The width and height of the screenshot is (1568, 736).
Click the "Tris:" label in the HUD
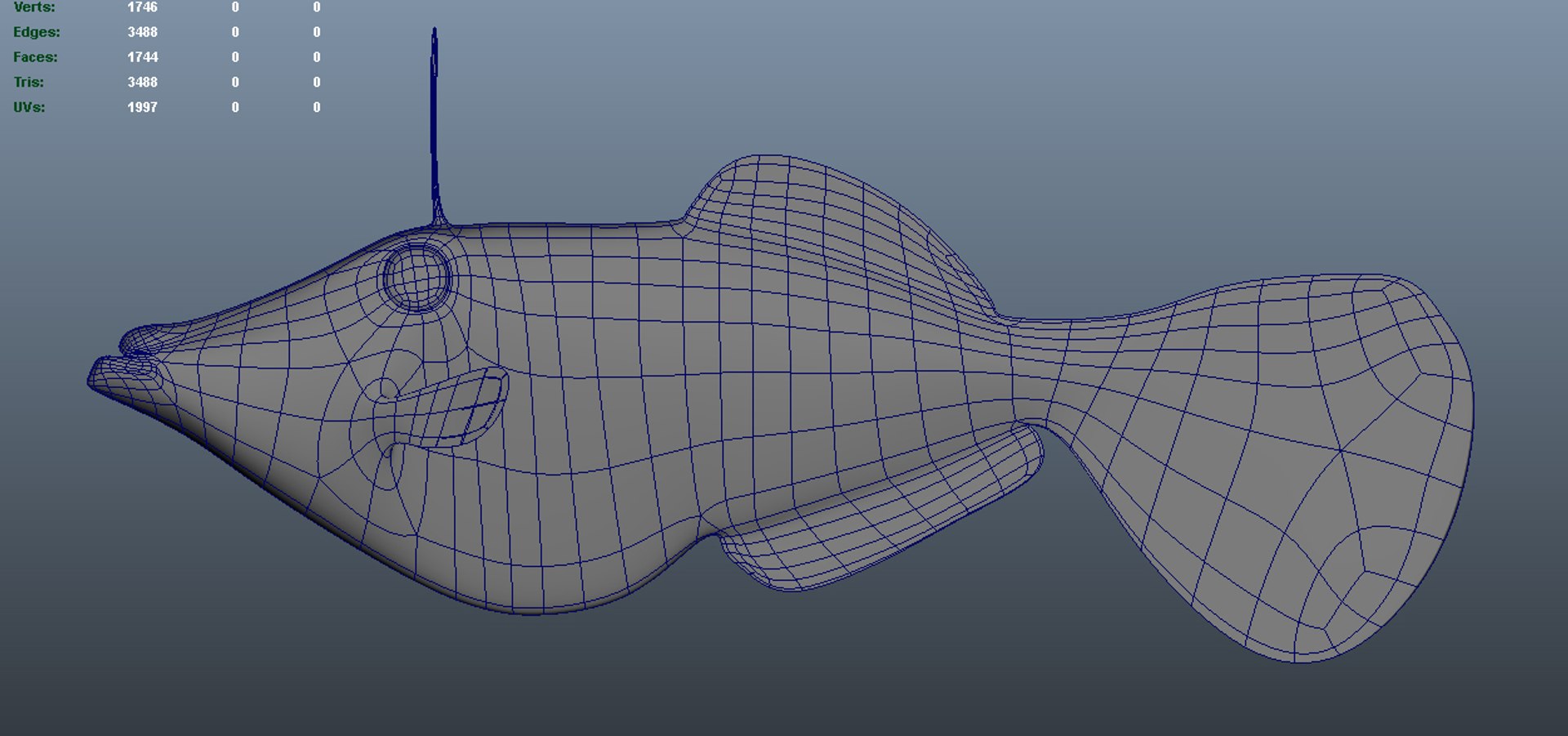[x=29, y=83]
